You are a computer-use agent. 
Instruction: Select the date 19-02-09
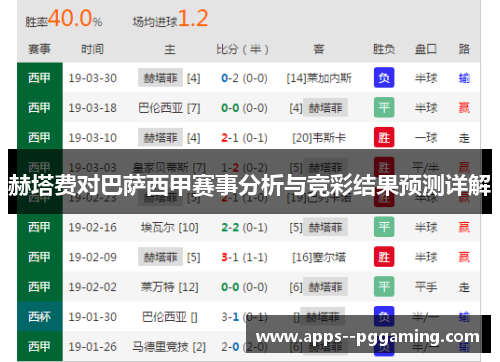click(x=93, y=257)
